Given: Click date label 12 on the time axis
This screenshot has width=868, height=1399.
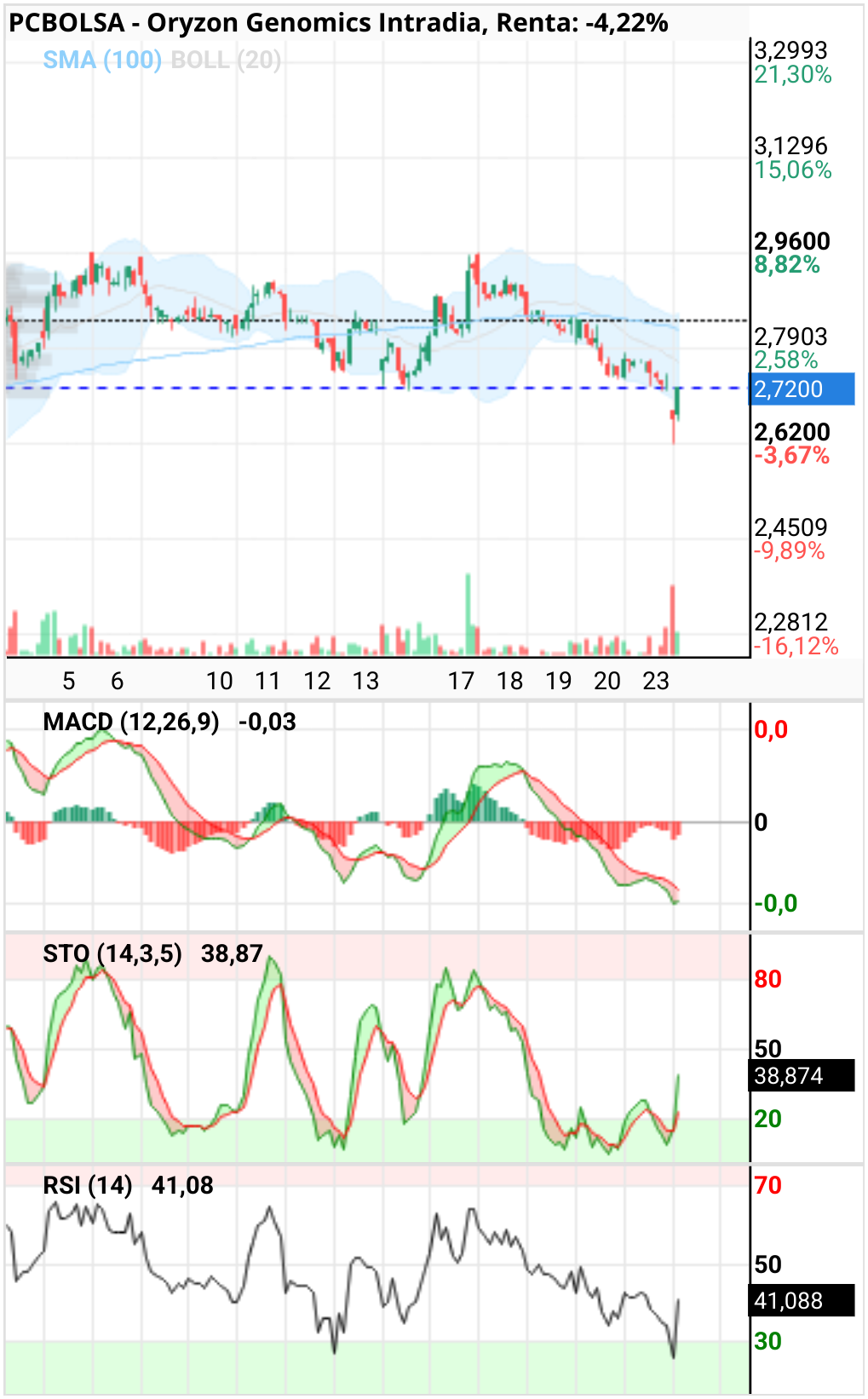Looking at the screenshot, I should pos(317,681).
